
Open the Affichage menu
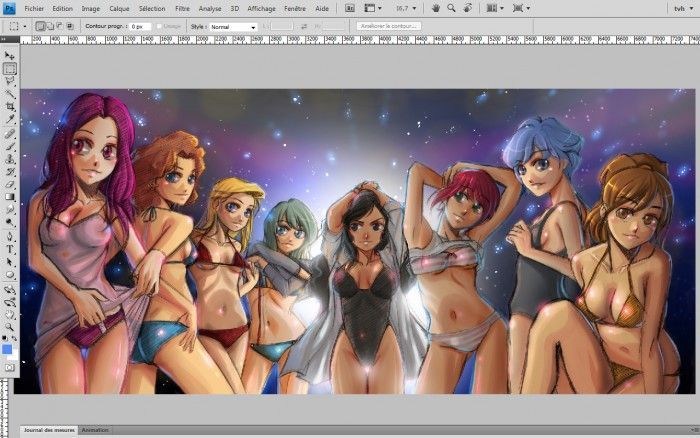261,8
